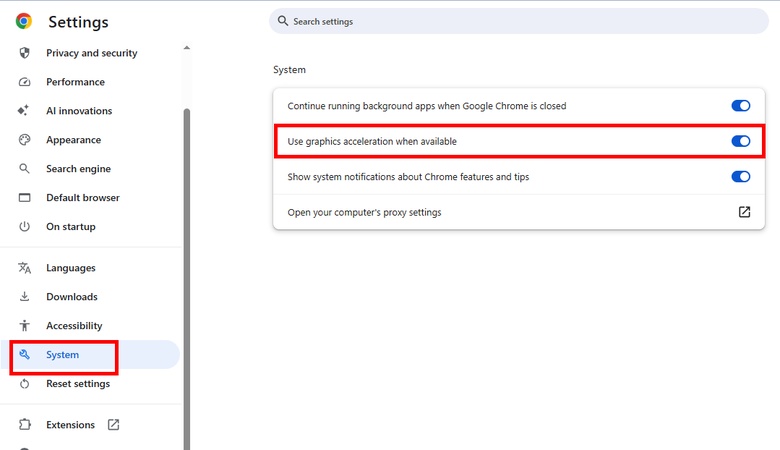Click the AI innovations sparkle icon
Screen dimensions: 780x450
[23, 110]
